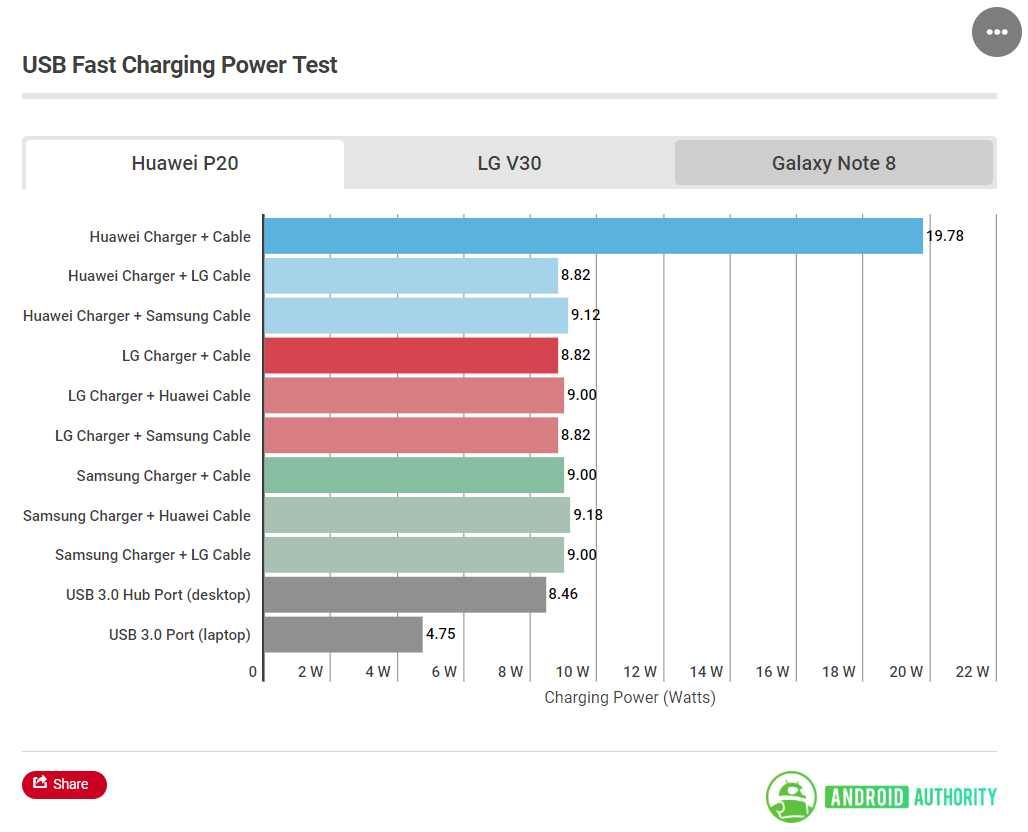Click the 'Huawei Charger + Samsung Cable' label
This screenshot has height=832, width=1028.
137,316
